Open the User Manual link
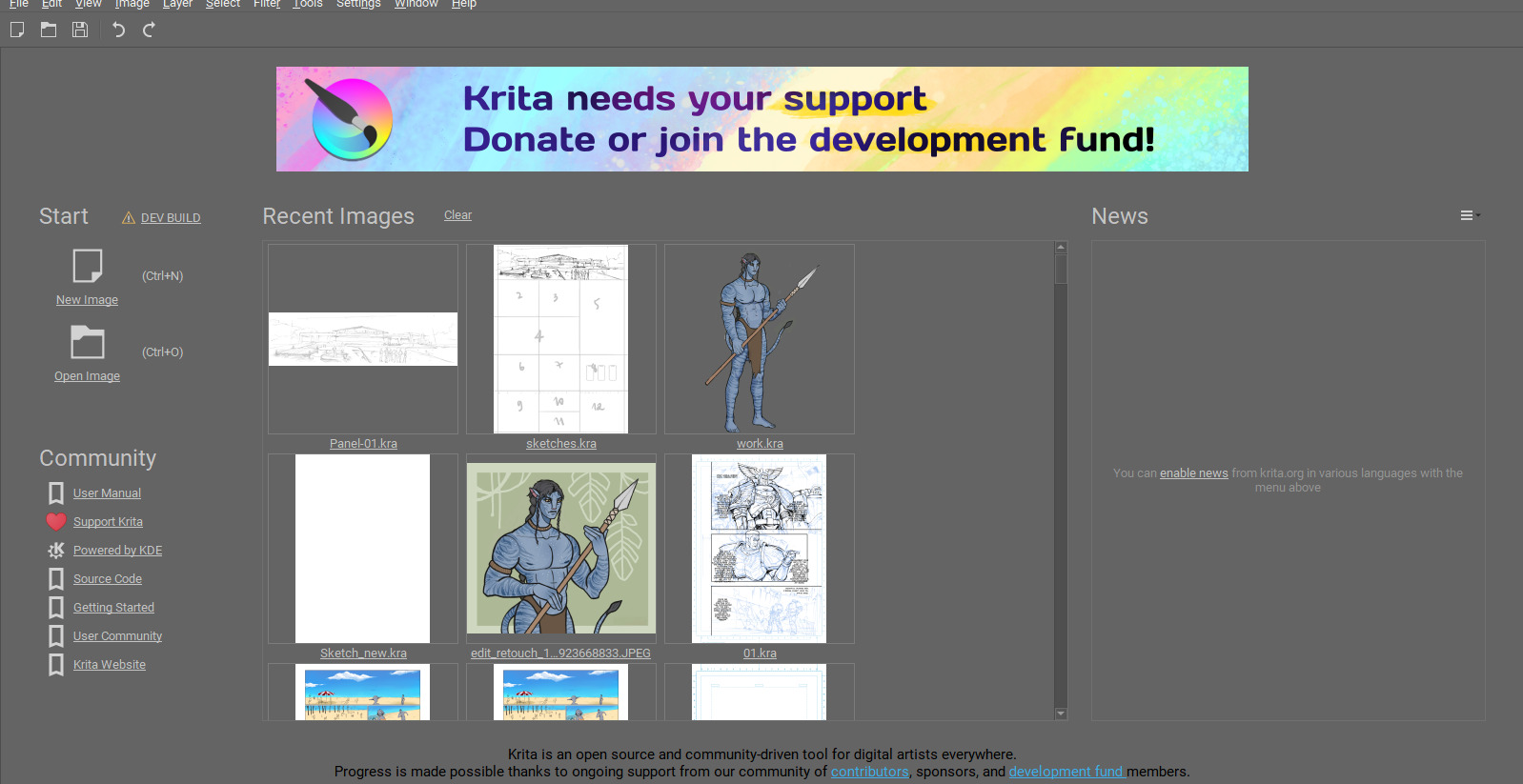 click(107, 493)
